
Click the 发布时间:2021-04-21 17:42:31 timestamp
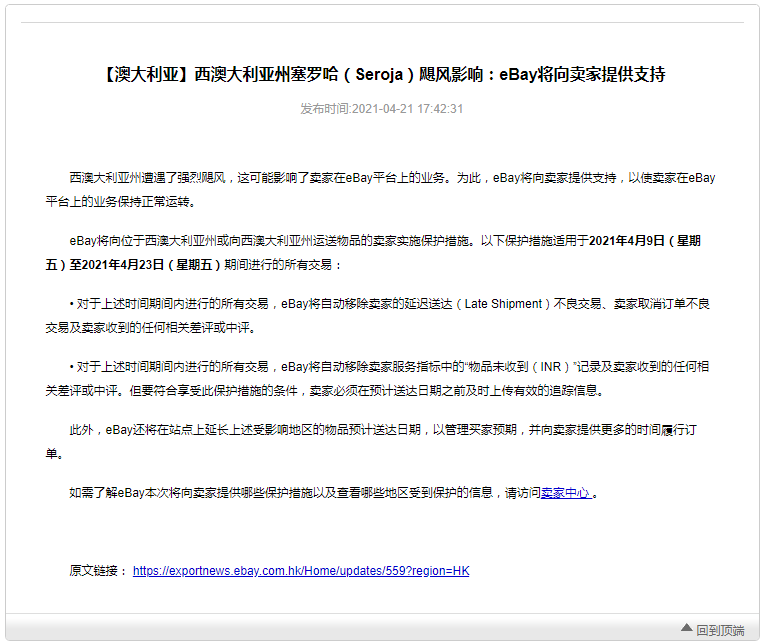[x=381, y=108]
